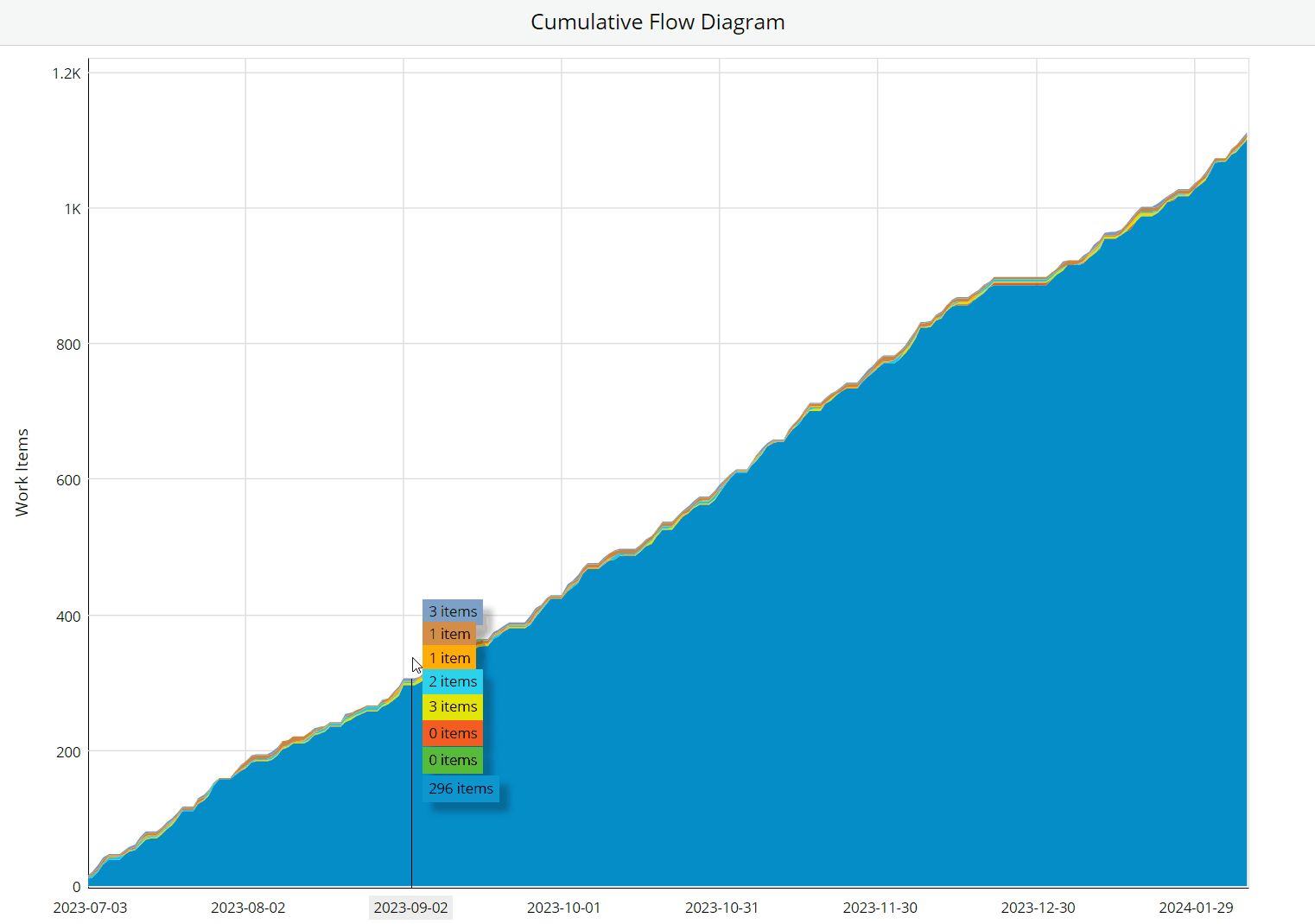Click the '296 items' tooltip label
The width and height of the screenshot is (1315, 924).
point(461,788)
